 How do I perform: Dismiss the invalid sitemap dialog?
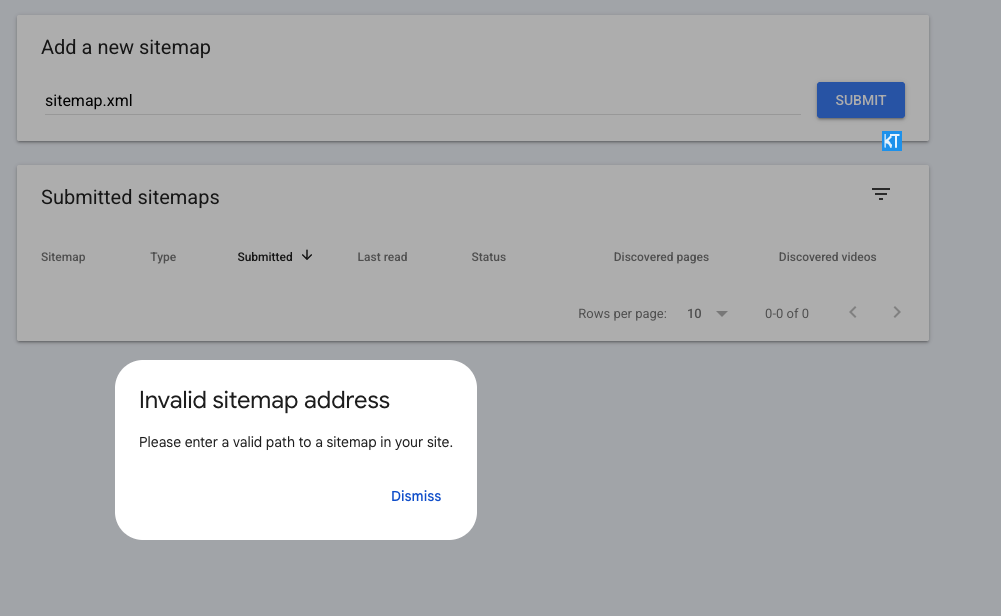pyautogui.click(x=416, y=496)
